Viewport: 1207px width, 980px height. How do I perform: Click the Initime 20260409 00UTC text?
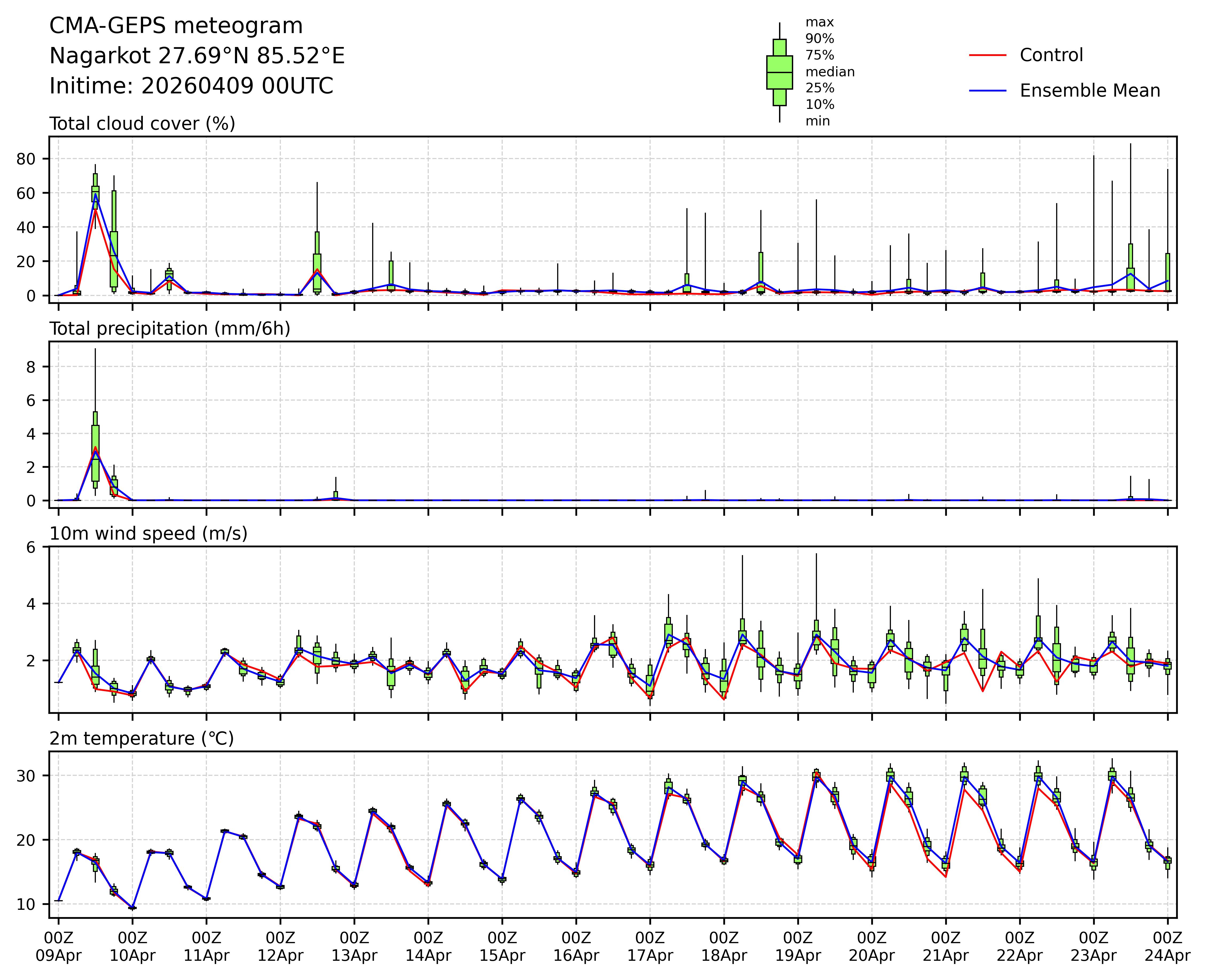click(191, 86)
